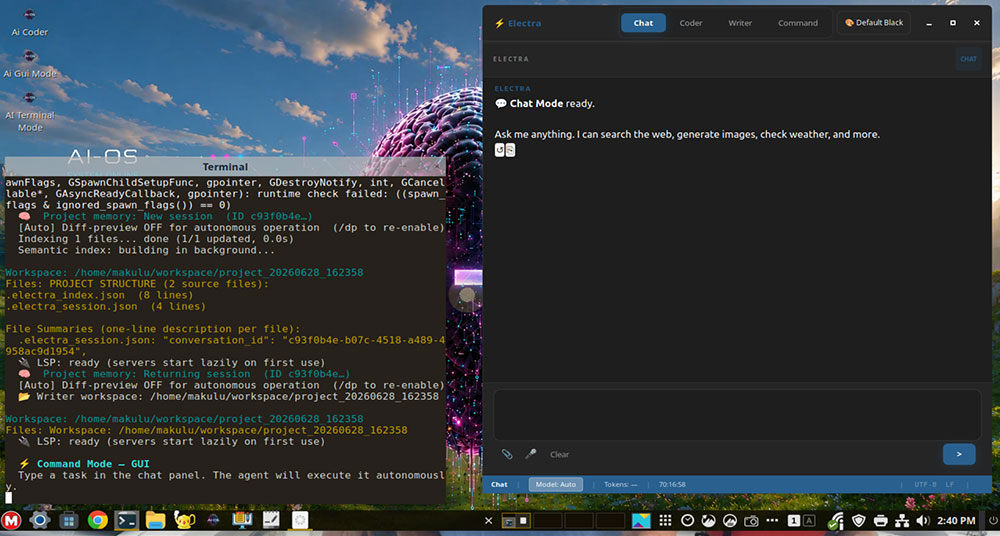Click the UTF-8 encoding indicator
Screen dimensions: 1000x536
[925, 484]
